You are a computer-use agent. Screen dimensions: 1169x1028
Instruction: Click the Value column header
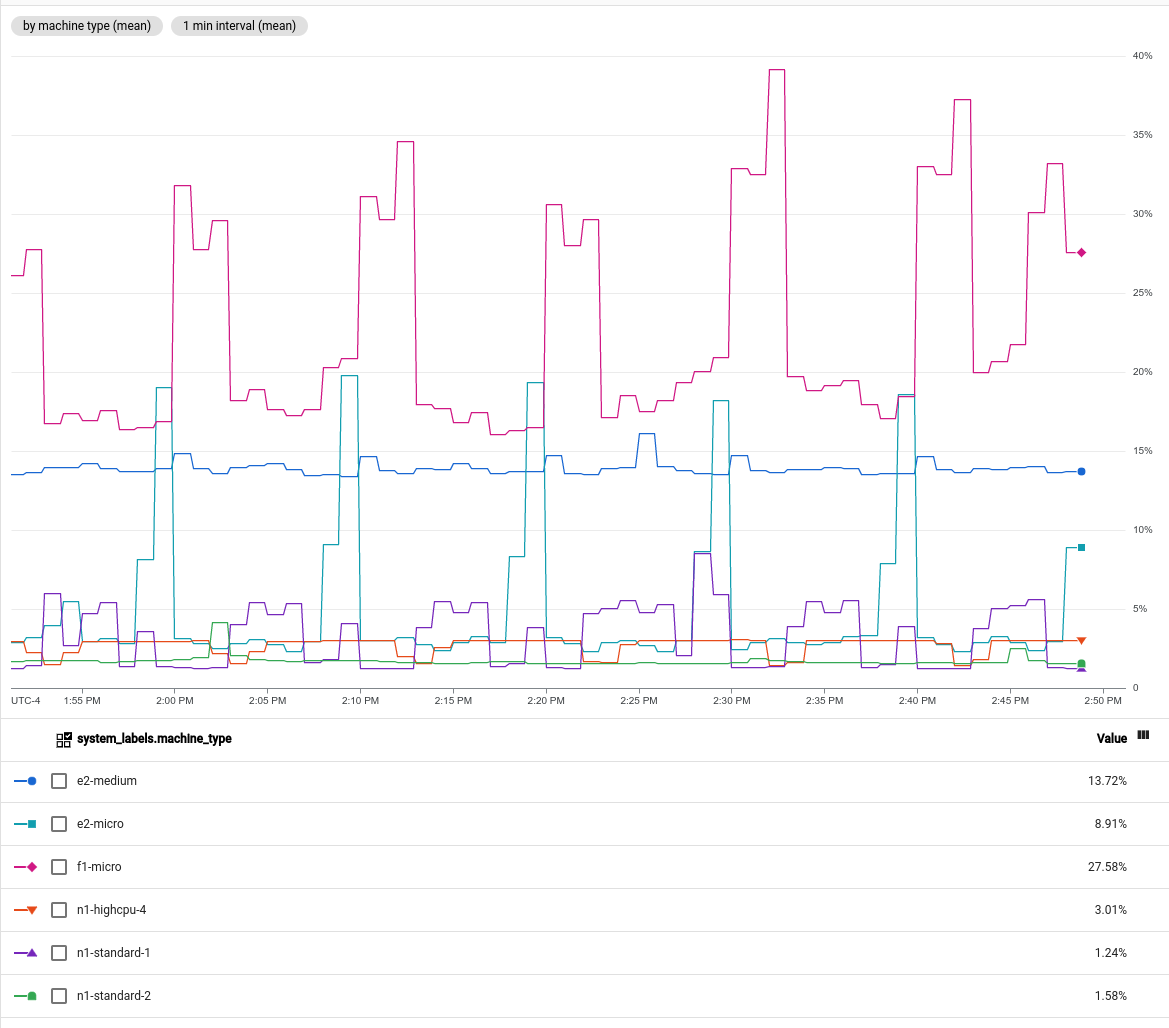(1111, 738)
